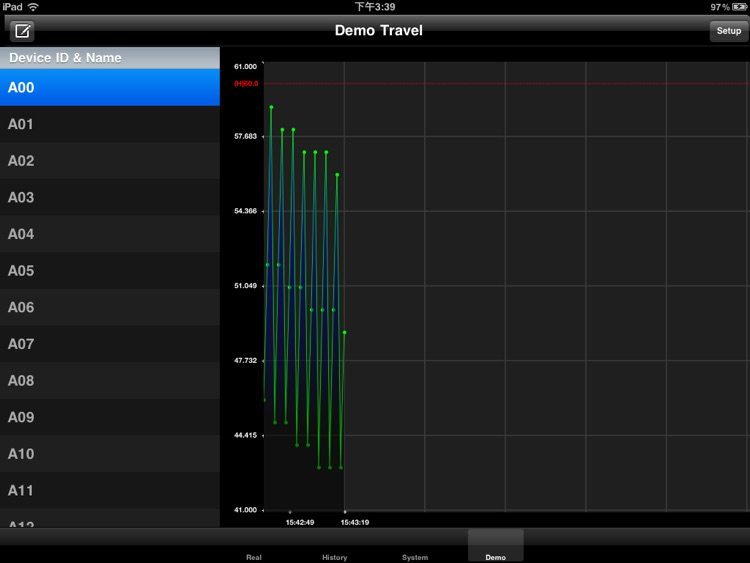Select device A00 in the list
This screenshot has height=563, width=750.
click(x=110, y=87)
